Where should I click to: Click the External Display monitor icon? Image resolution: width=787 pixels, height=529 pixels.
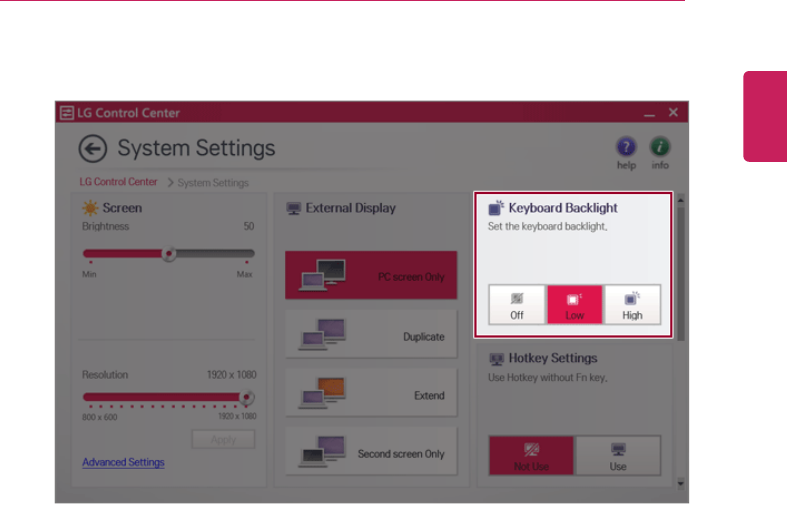294,208
